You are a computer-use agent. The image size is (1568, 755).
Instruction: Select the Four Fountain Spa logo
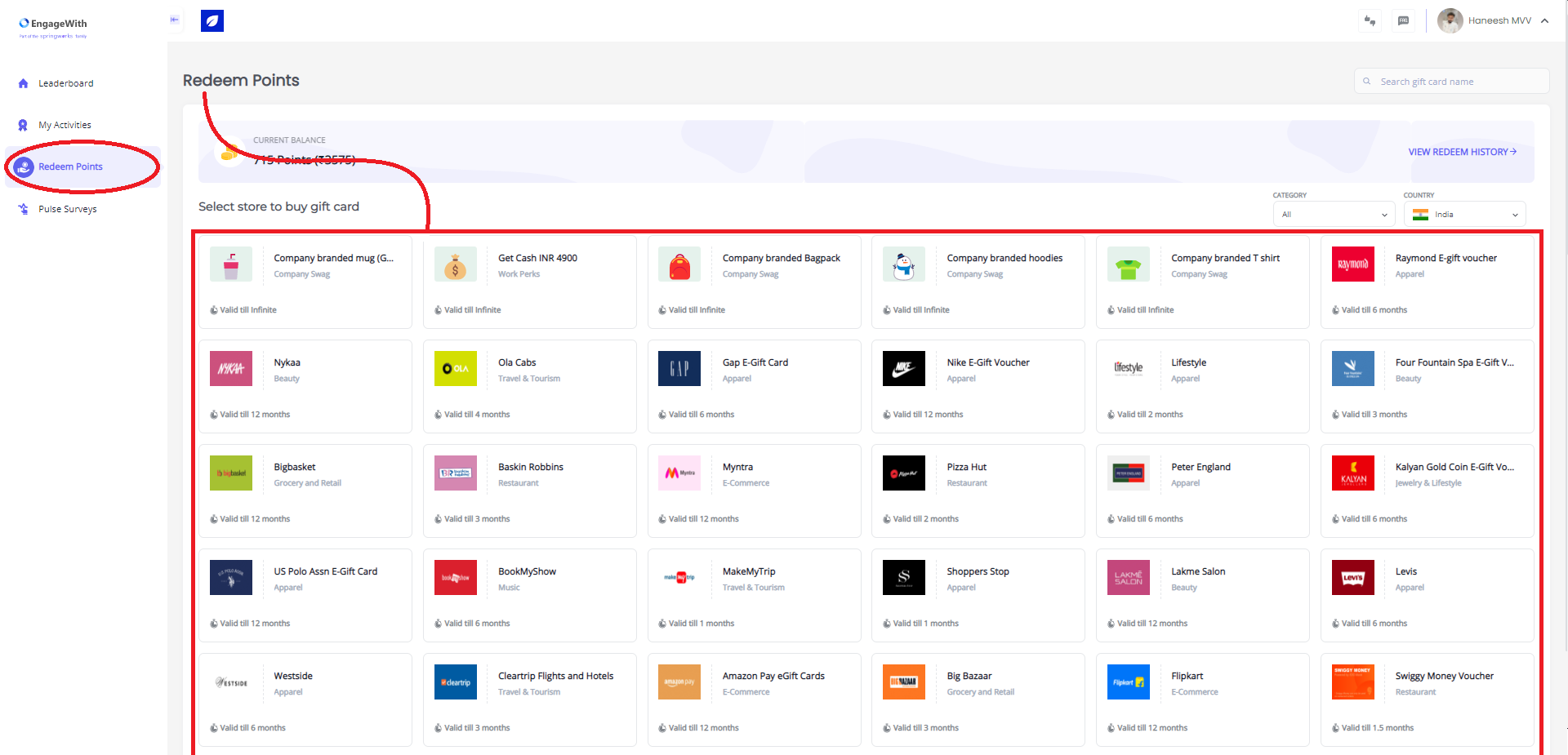pos(1353,369)
